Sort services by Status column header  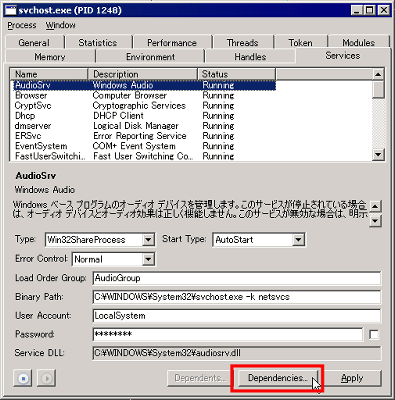[237, 74]
